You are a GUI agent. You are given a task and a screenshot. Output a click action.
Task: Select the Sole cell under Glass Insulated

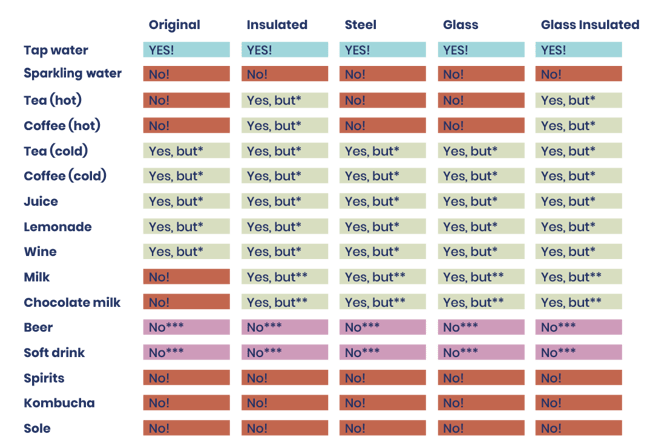(x=580, y=428)
